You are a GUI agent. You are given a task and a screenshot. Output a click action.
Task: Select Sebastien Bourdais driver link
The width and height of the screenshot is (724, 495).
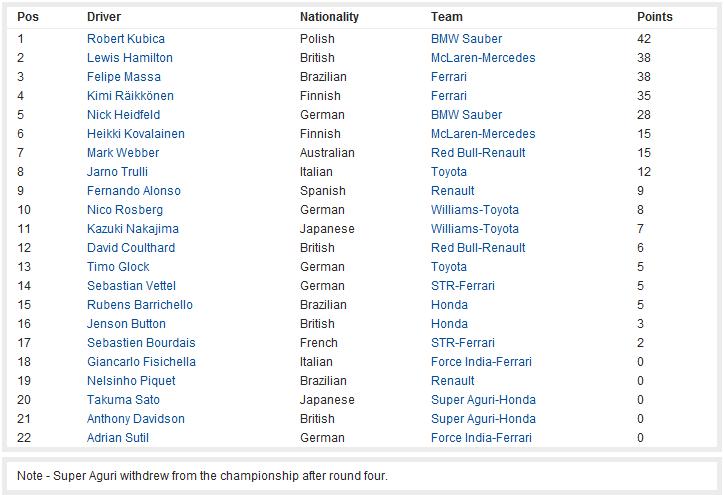[141, 343]
